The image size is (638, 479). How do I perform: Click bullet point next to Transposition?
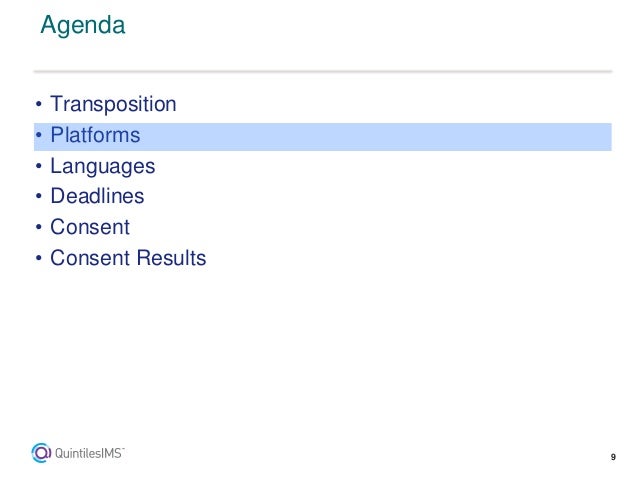(x=39, y=104)
